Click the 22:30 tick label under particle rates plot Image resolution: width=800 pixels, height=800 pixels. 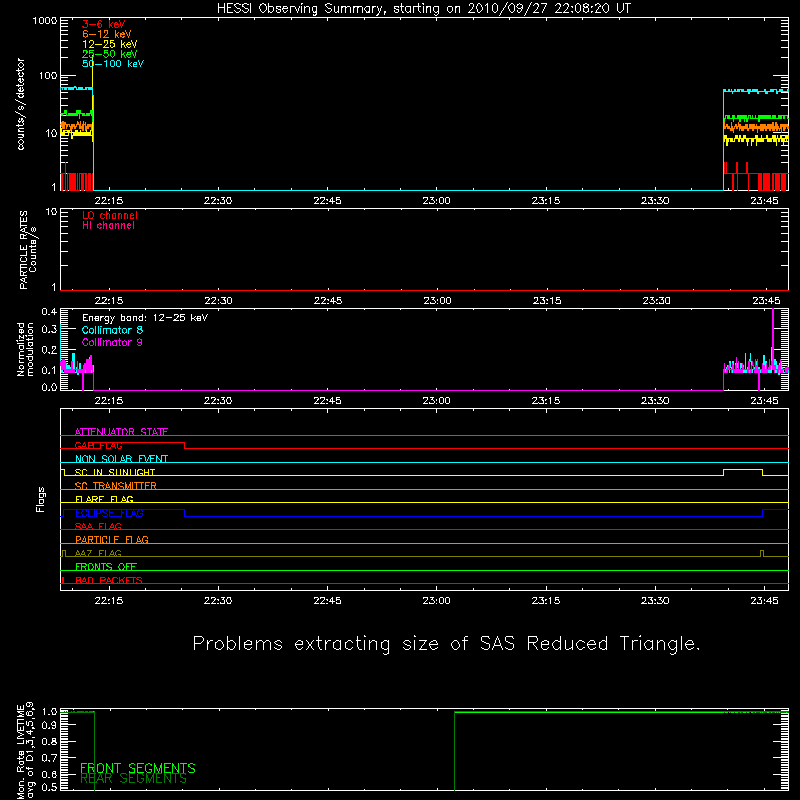218,301
